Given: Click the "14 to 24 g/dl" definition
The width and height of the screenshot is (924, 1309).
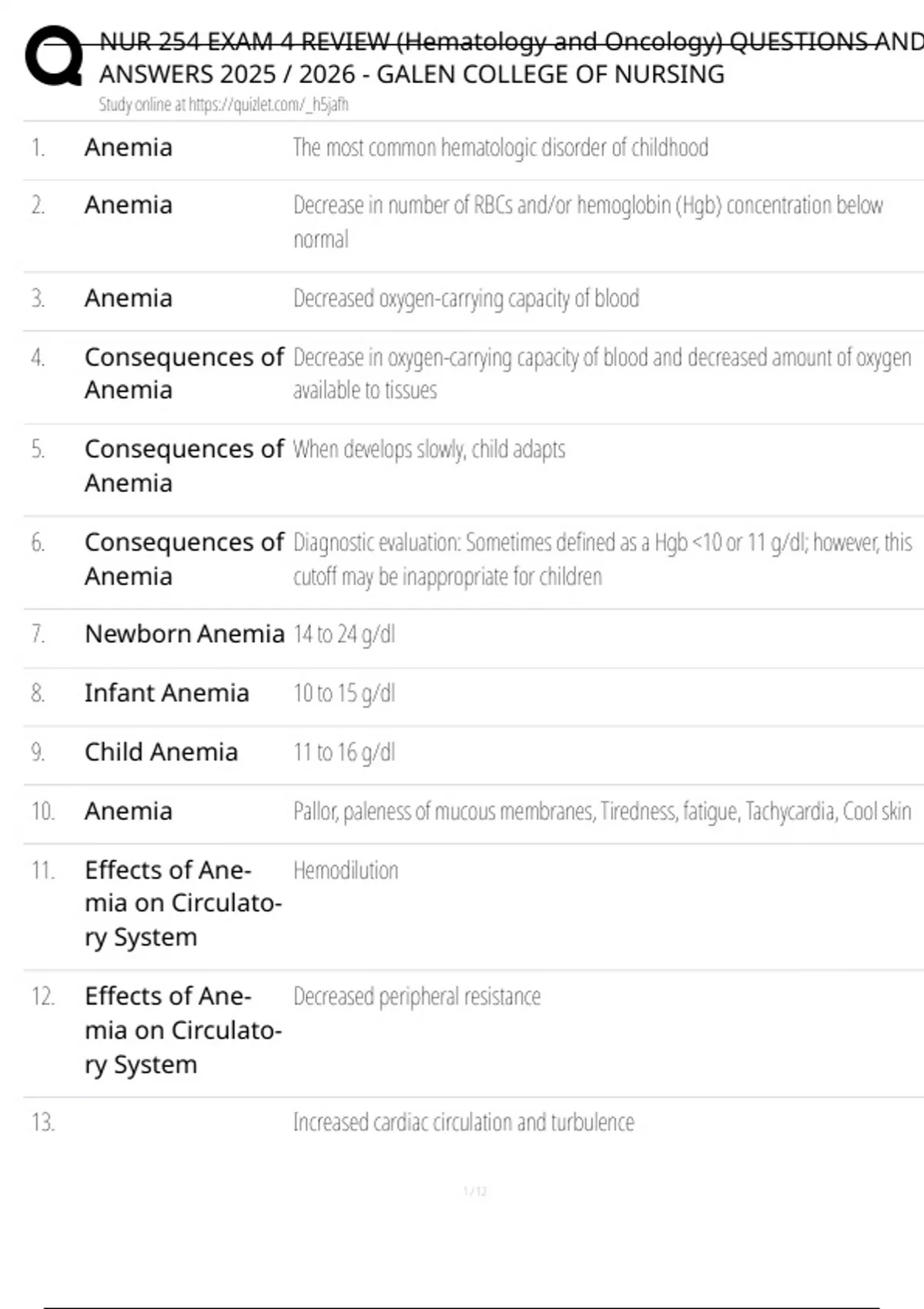Looking at the screenshot, I should [344, 634].
